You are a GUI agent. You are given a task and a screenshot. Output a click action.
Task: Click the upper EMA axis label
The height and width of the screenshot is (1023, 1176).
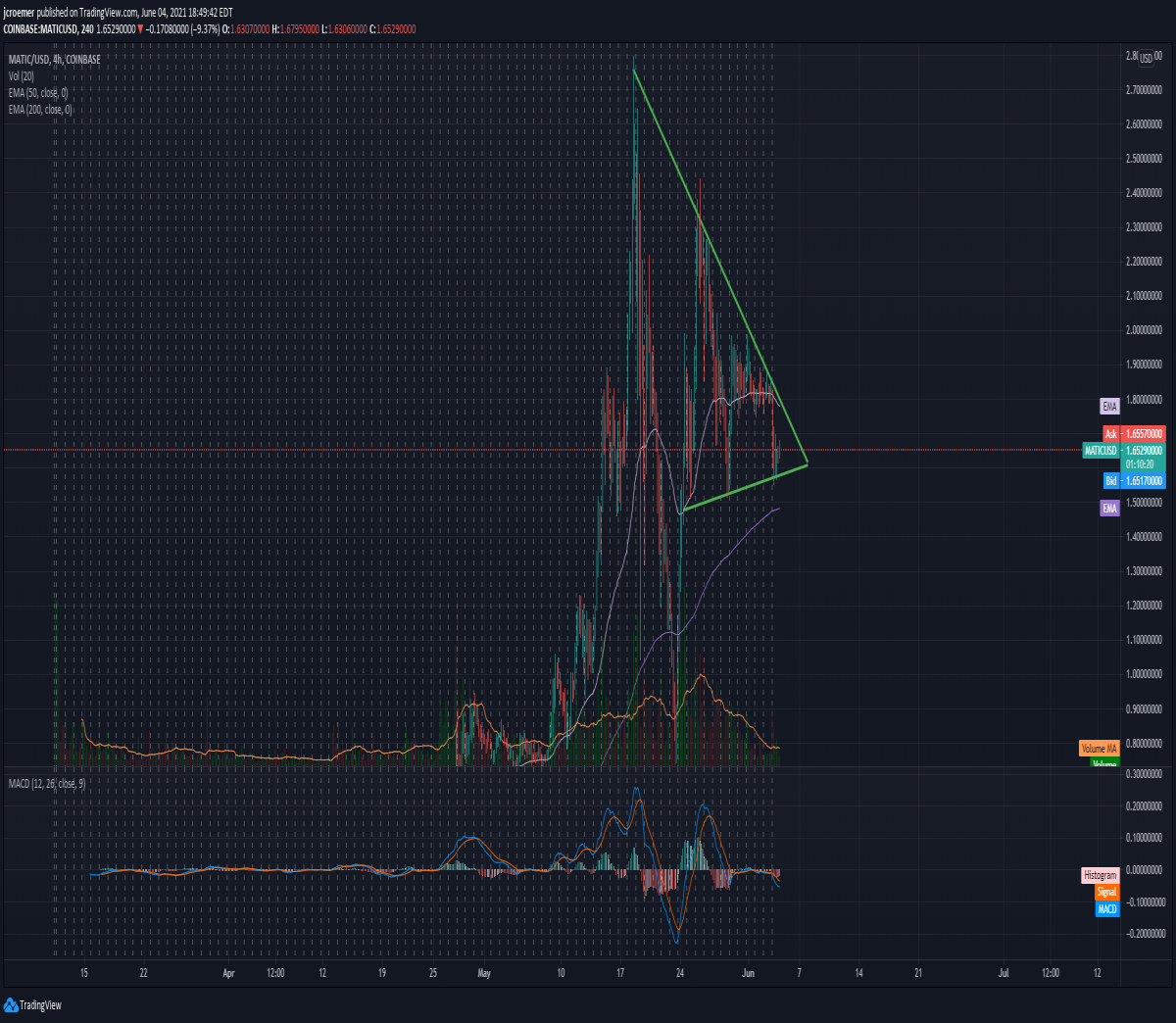coord(1109,406)
